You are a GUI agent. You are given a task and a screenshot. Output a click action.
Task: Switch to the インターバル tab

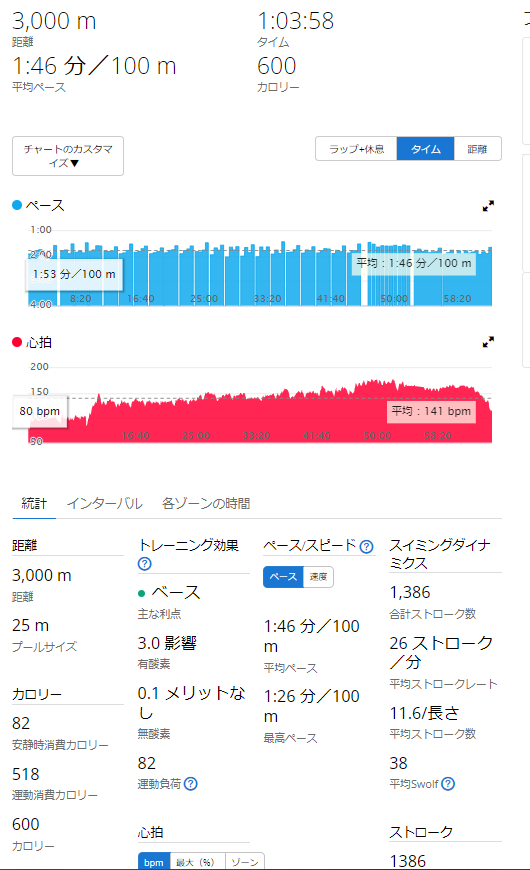click(x=105, y=503)
